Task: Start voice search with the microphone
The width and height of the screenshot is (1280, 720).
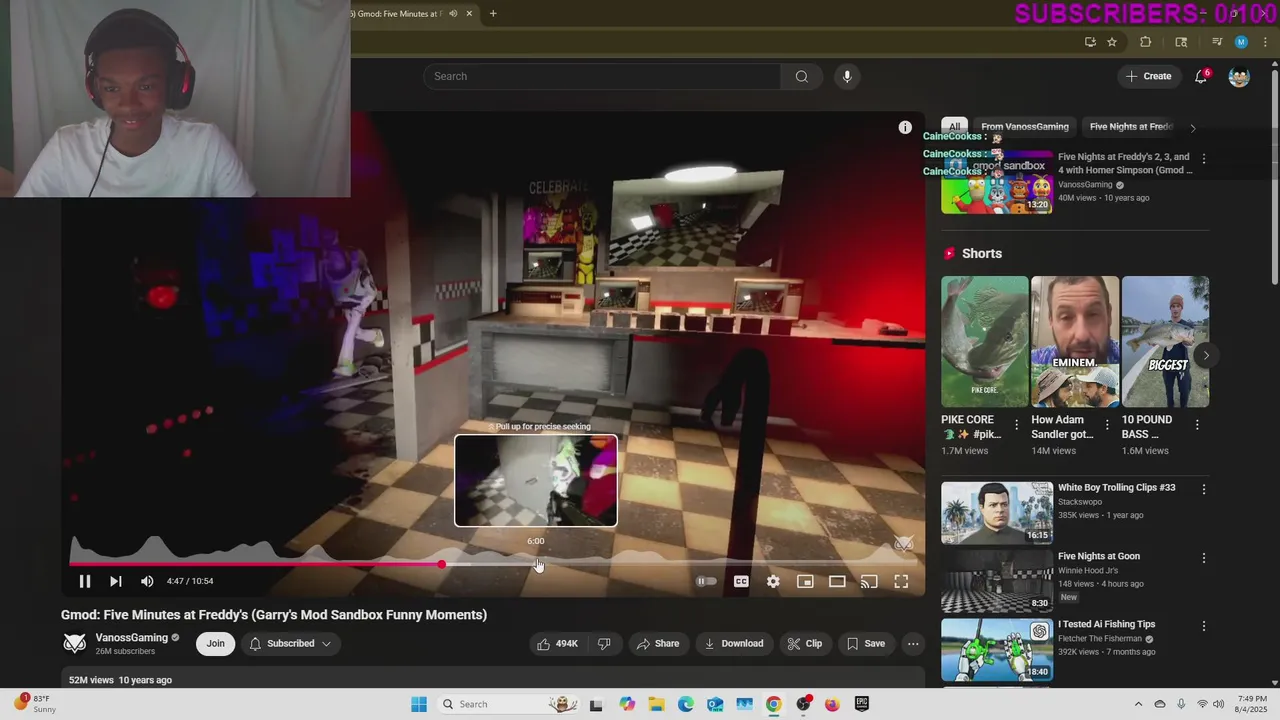Action: (x=847, y=76)
